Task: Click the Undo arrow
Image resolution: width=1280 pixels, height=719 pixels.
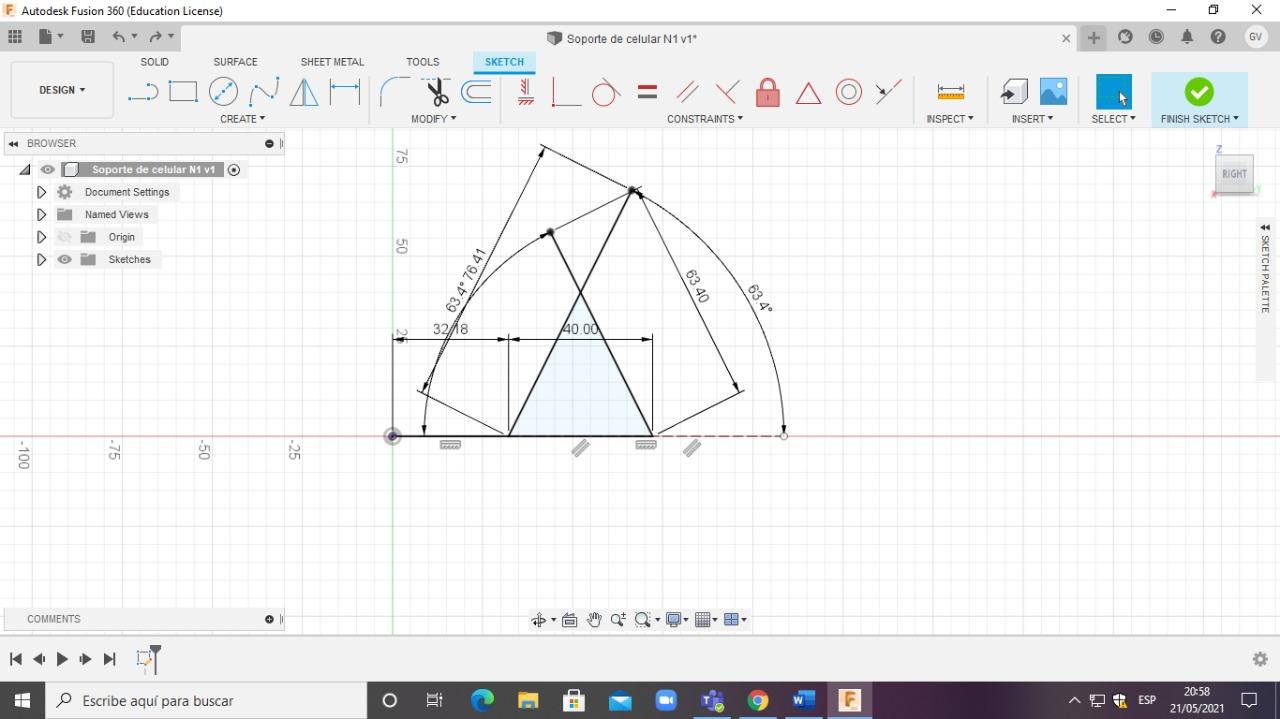Action: (x=119, y=37)
